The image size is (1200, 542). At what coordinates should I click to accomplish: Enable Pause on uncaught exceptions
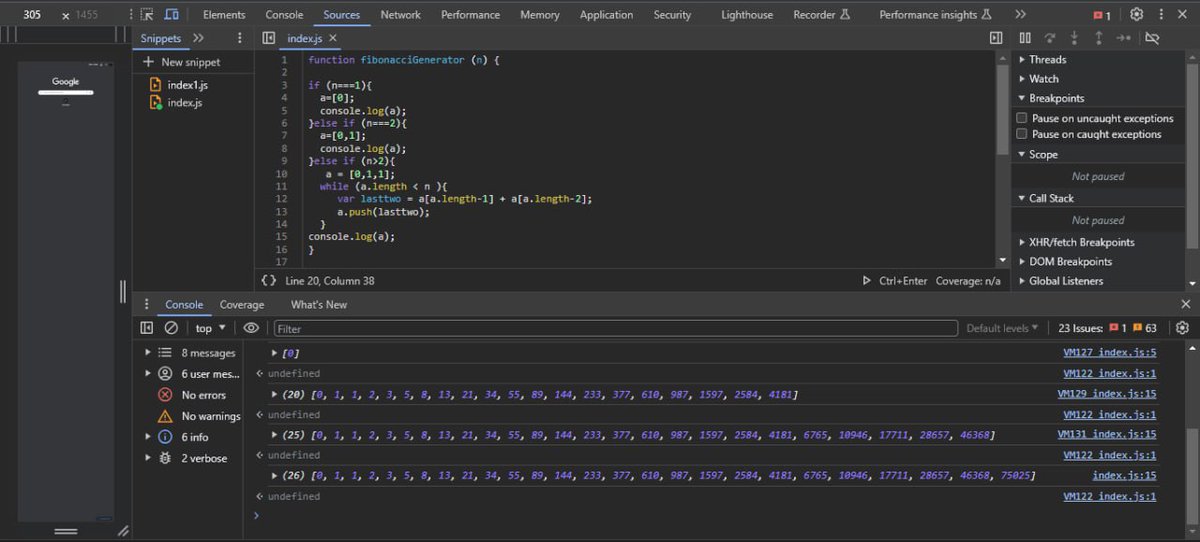(1022, 118)
